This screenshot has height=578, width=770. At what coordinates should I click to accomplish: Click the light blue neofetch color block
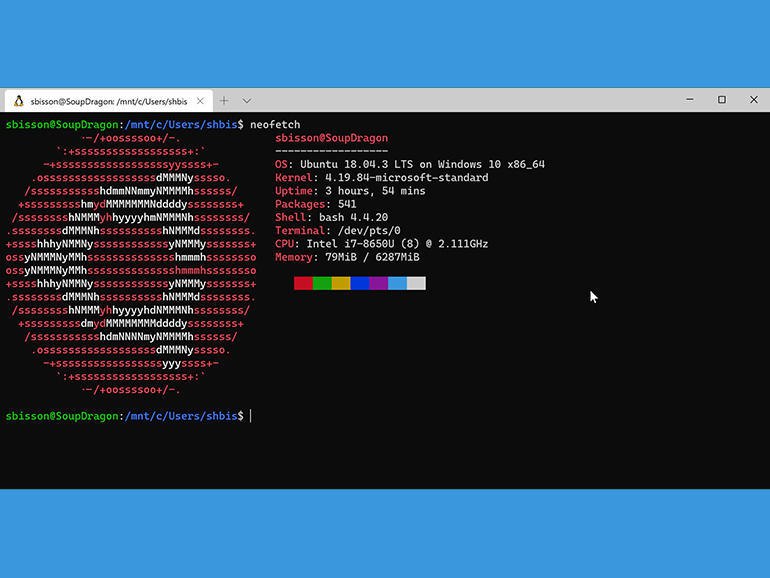pos(397,283)
